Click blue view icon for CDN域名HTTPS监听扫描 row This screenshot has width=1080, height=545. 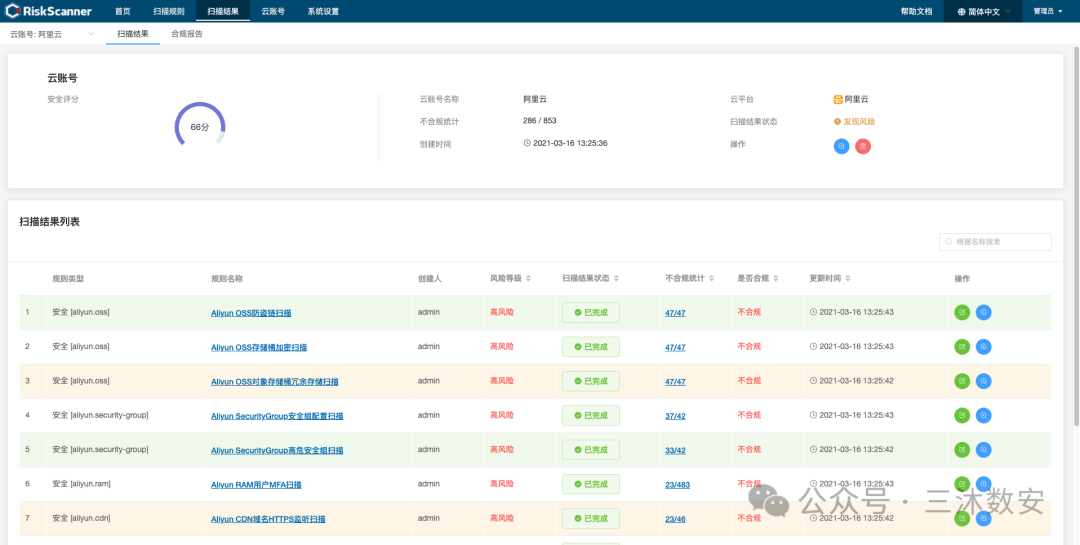[984, 519]
